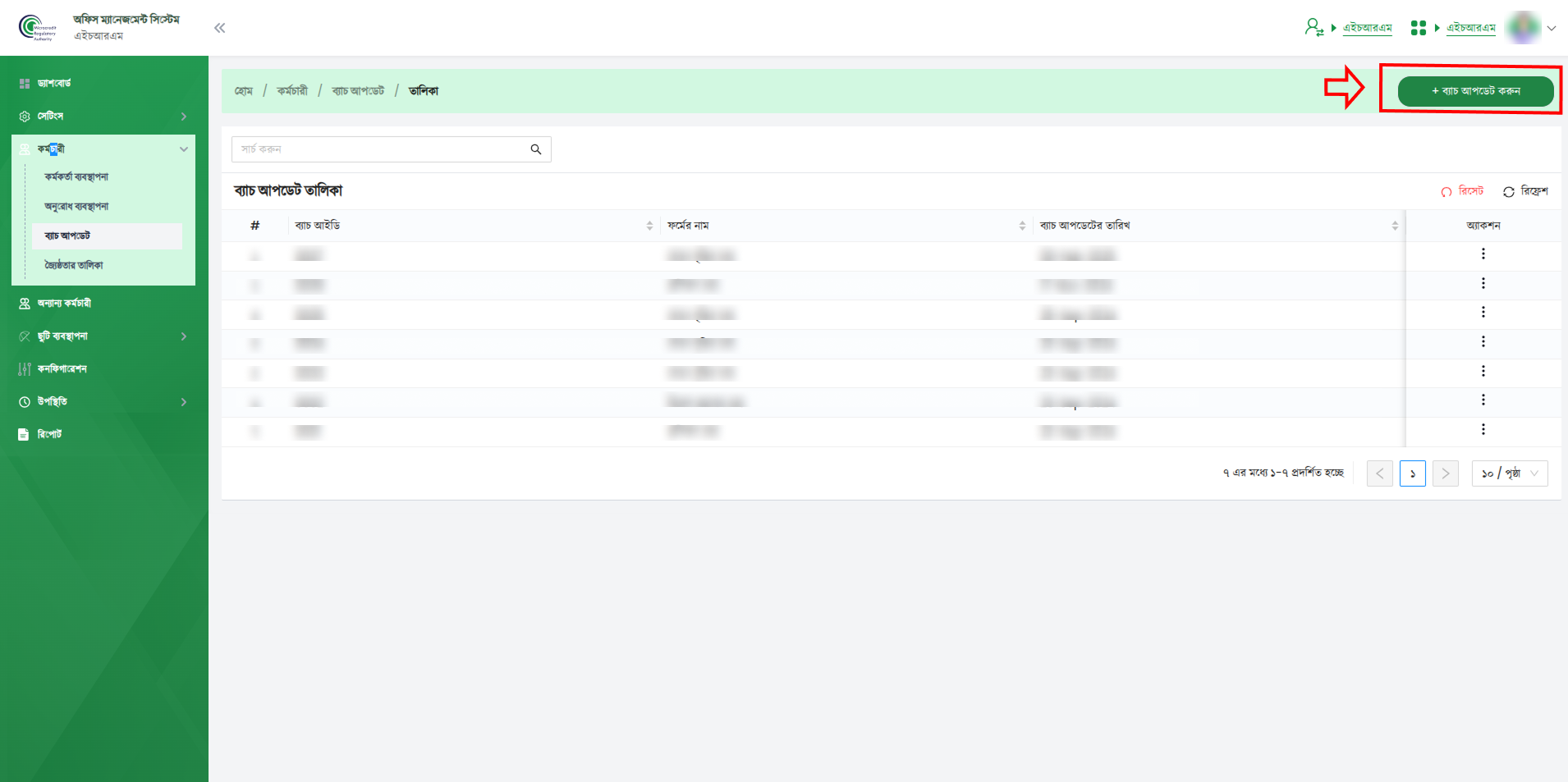Image resolution: width=1568 pixels, height=782 pixels.
Task: Sort by ব্যাচ আইডি column arrows
Action: click(x=649, y=226)
